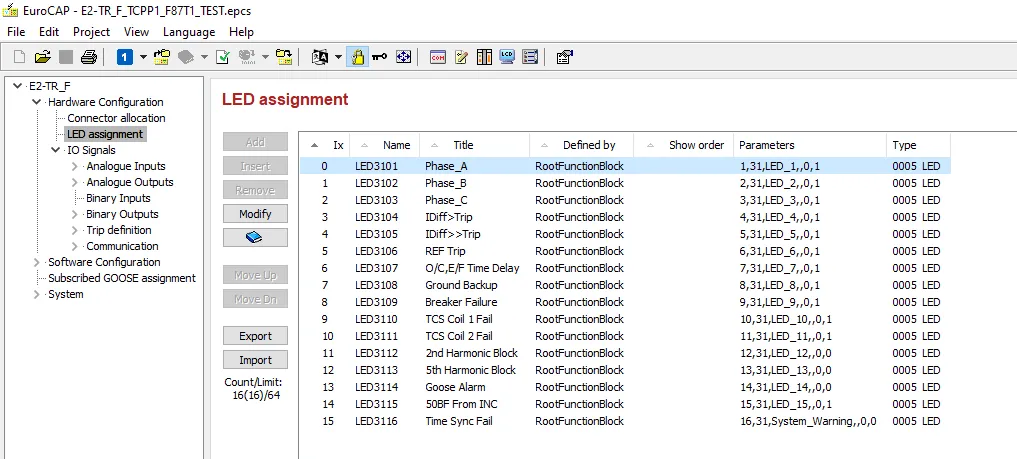Screen dimensions: 1017x459
Task: Click the blue book button under Modify
Action: coord(255,238)
